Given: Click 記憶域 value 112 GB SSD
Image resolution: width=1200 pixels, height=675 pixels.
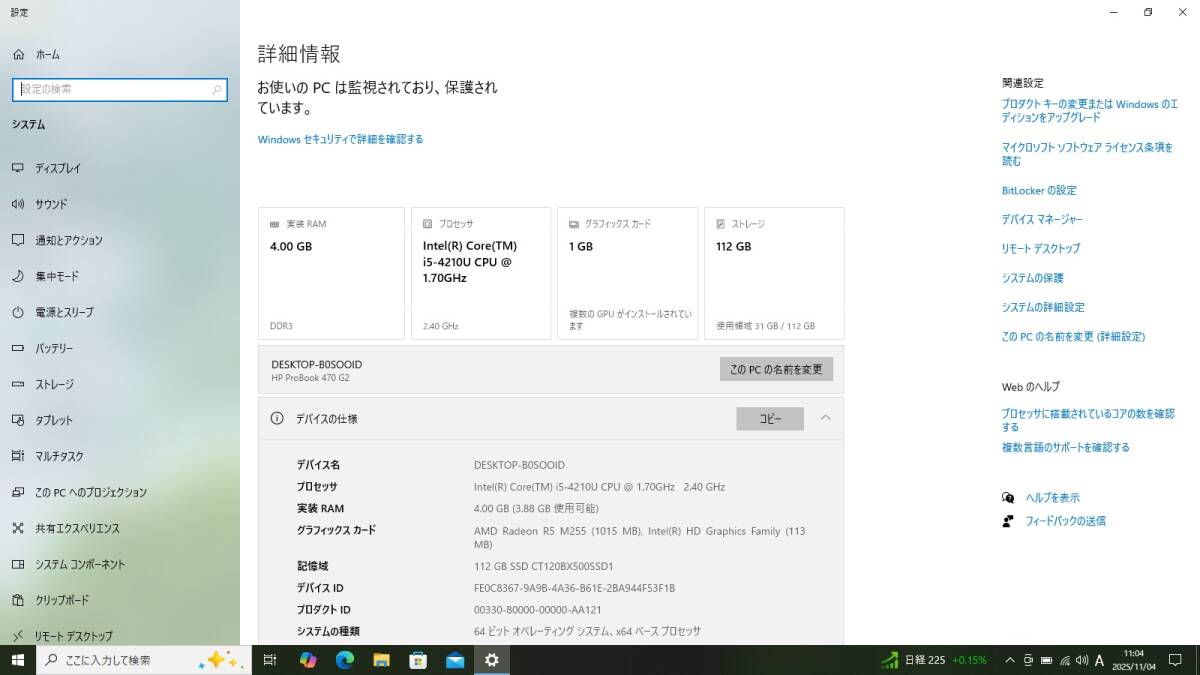Looking at the screenshot, I should [x=544, y=566].
